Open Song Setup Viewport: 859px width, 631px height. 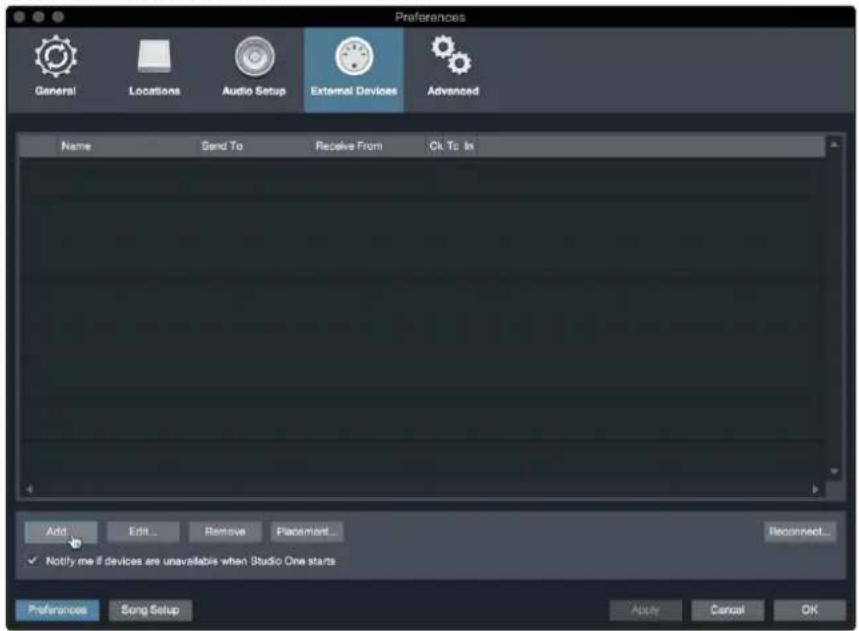pyautogui.click(x=150, y=610)
